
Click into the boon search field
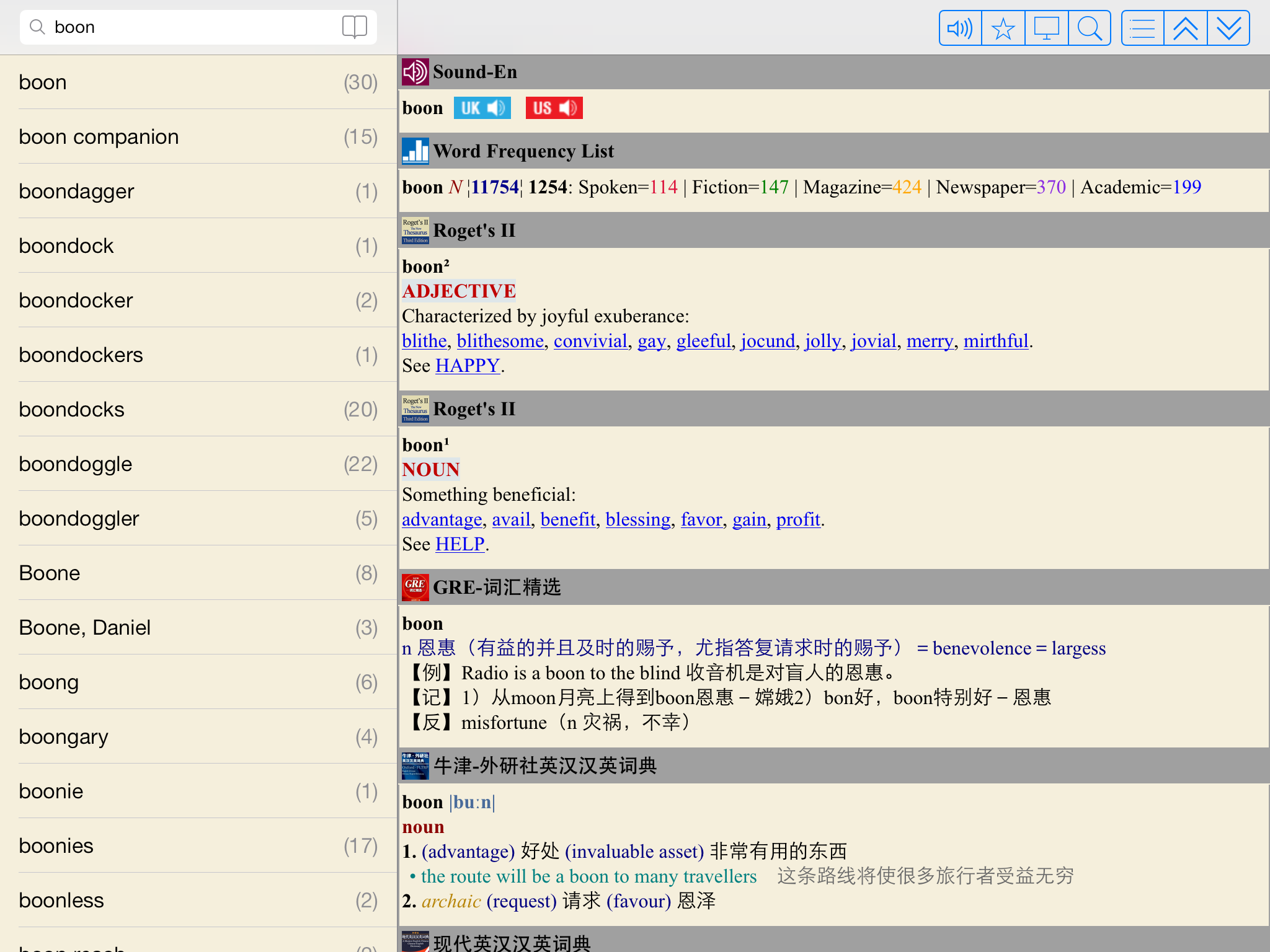[198, 27]
